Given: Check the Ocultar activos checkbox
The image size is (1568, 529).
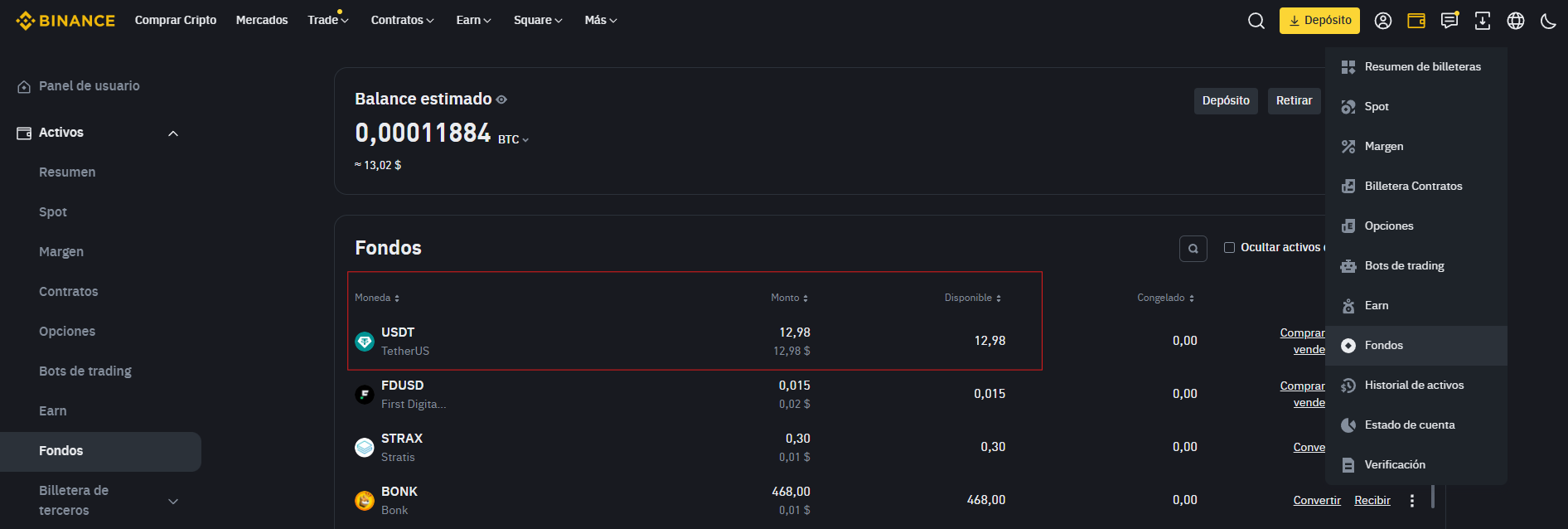Looking at the screenshot, I should (1229, 247).
